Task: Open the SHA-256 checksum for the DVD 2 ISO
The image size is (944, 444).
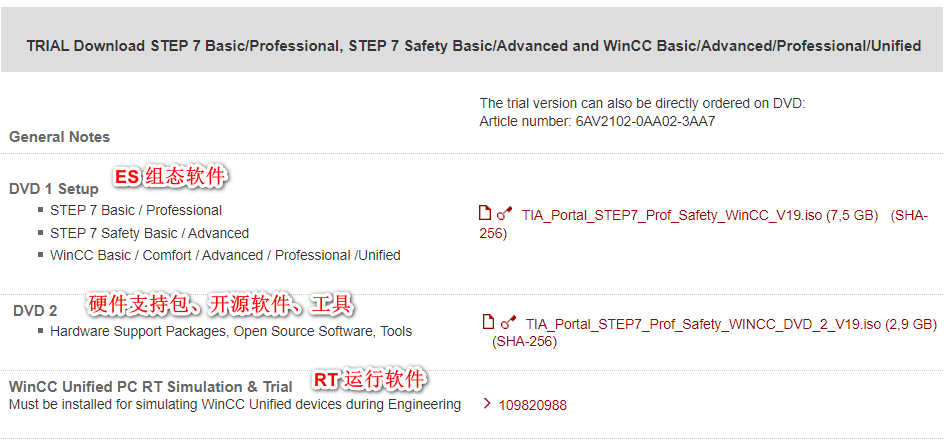Action: [524, 341]
